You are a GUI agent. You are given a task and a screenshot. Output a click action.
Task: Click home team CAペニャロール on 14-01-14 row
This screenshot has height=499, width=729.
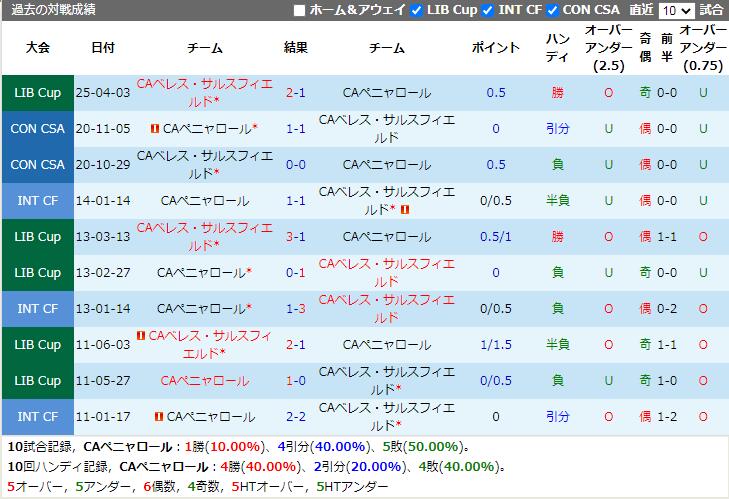click(x=205, y=200)
